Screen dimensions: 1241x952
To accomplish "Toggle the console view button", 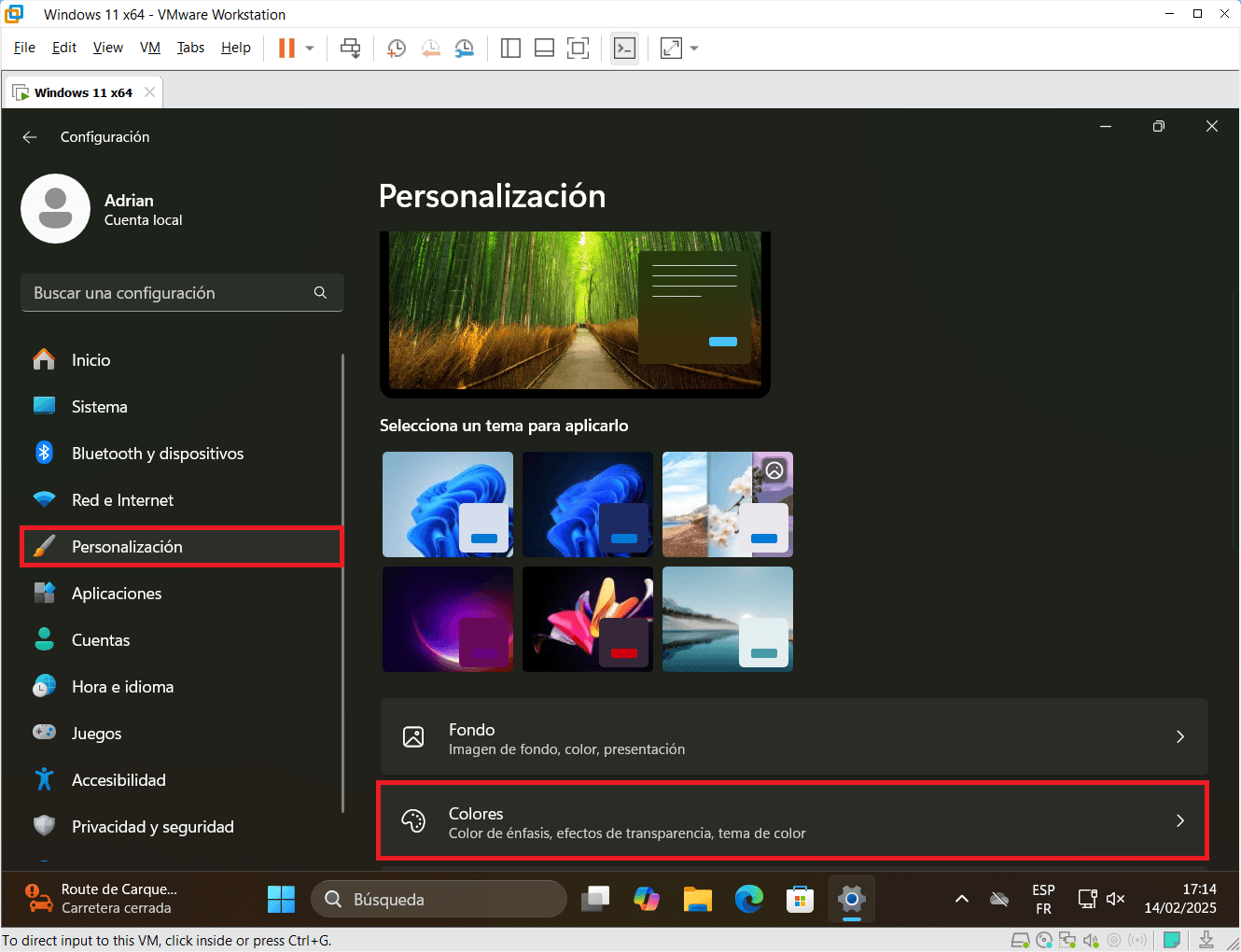I will (x=624, y=48).
